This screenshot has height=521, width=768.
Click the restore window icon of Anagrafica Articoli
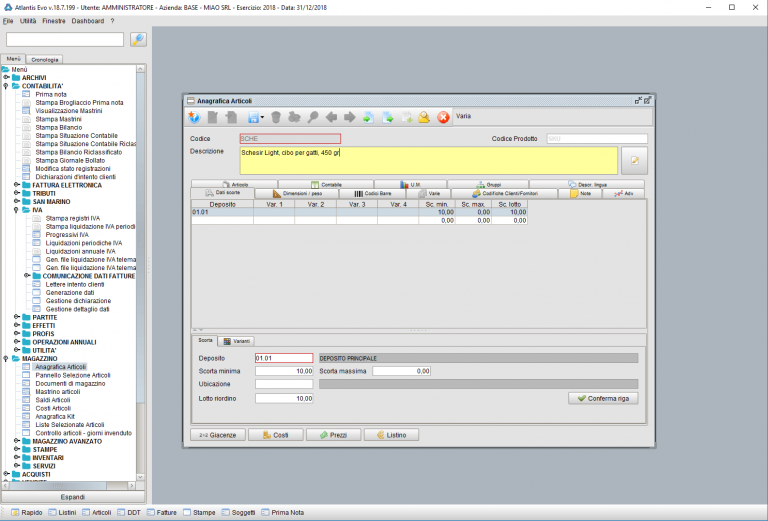638,100
